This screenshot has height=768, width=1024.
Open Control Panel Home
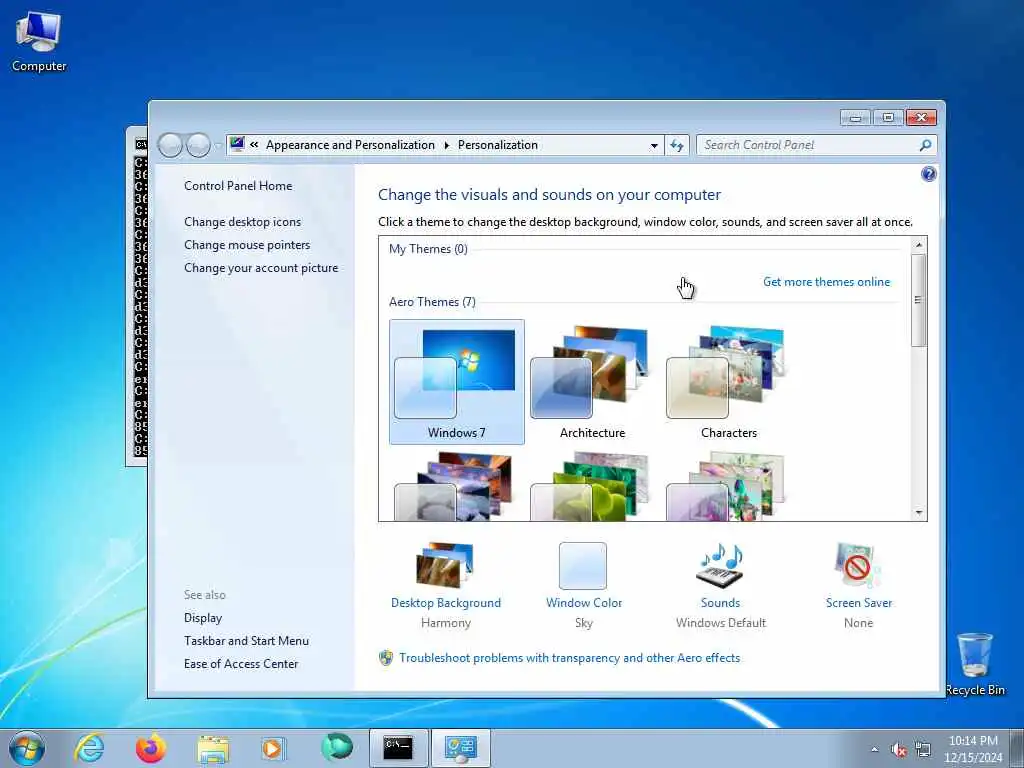tap(238, 185)
